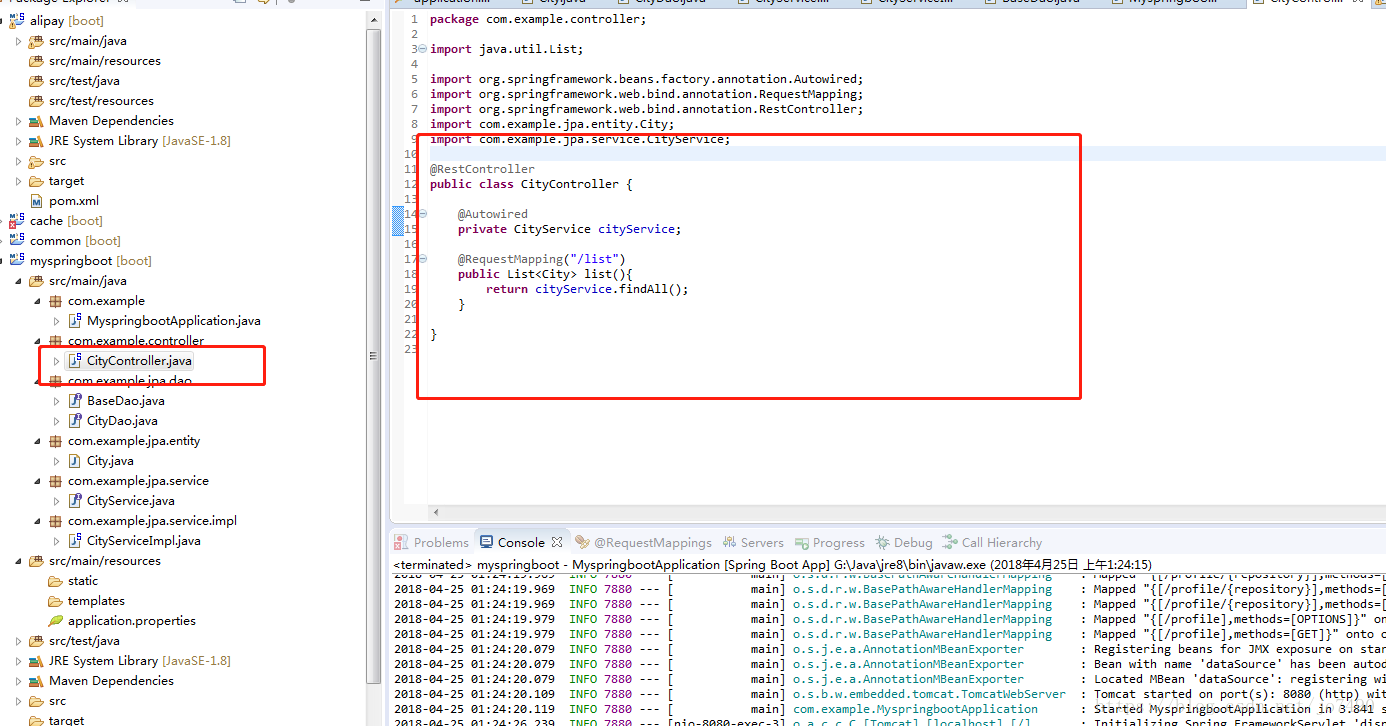
Task: Click the alipay JRE System Library icon
Action: tap(37, 140)
